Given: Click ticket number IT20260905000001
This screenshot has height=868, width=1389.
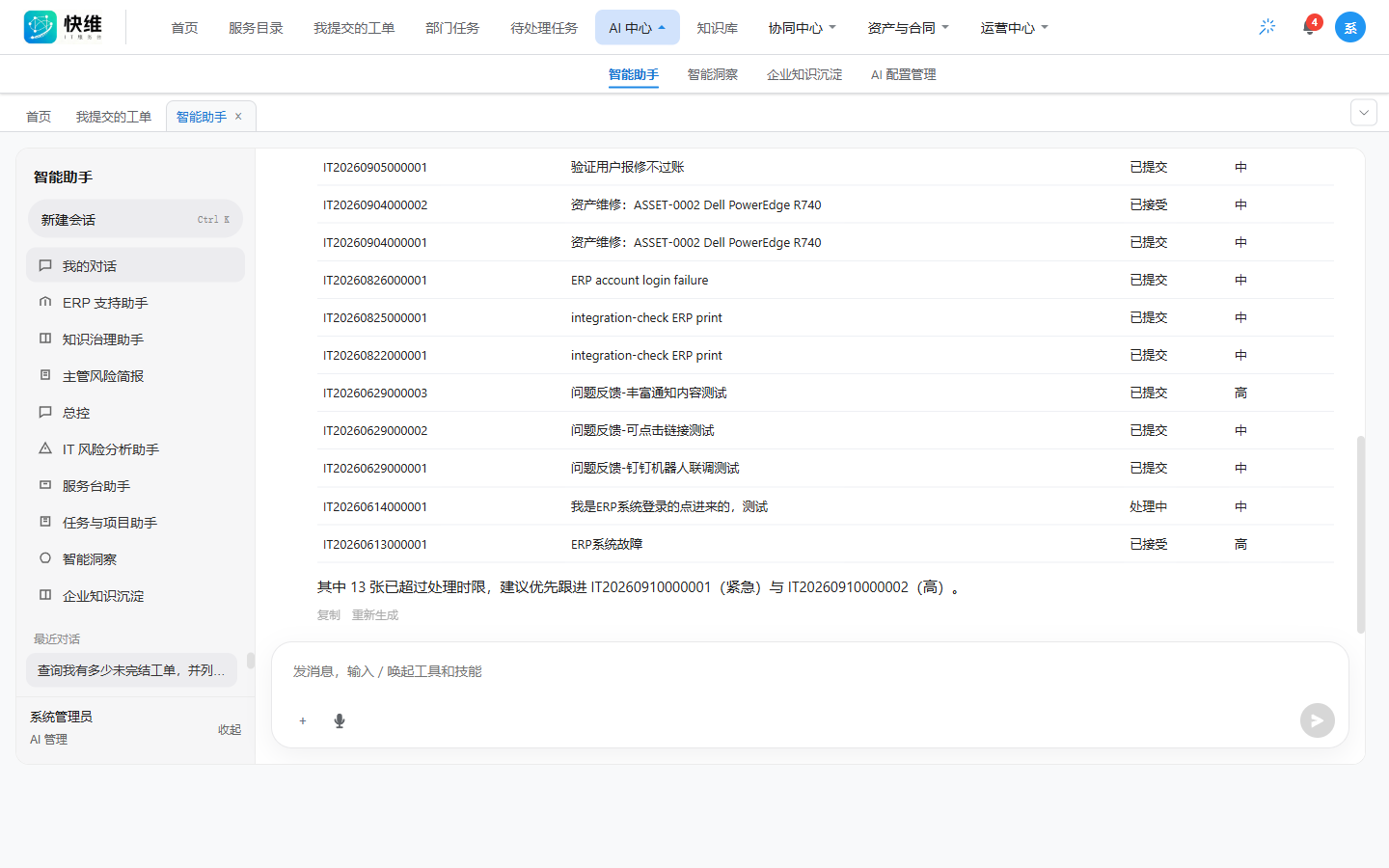Looking at the screenshot, I should (x=375, y=168).
